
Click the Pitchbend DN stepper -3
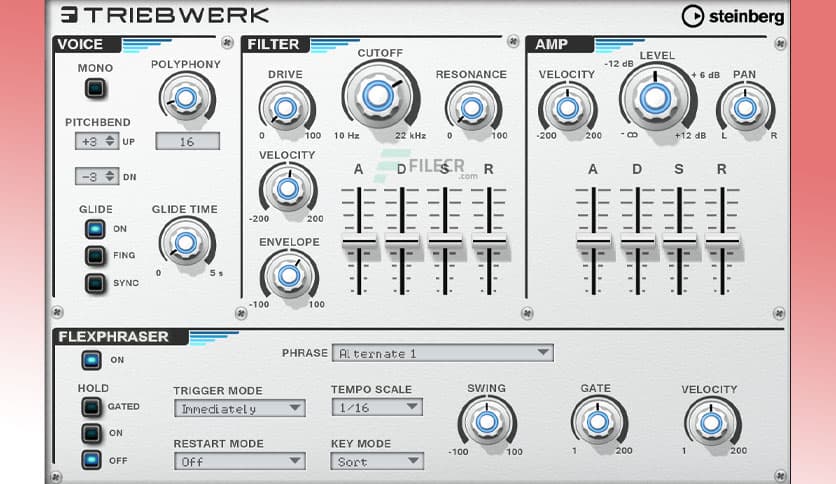pos(97,176)
